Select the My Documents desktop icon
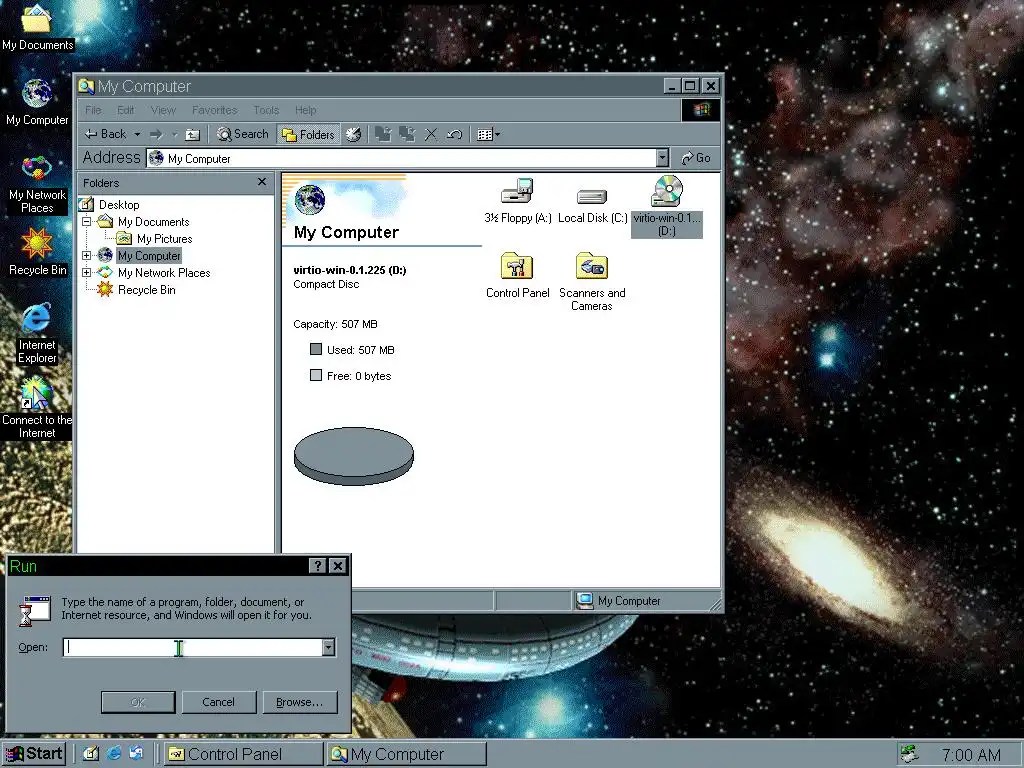 click(37, 27)
